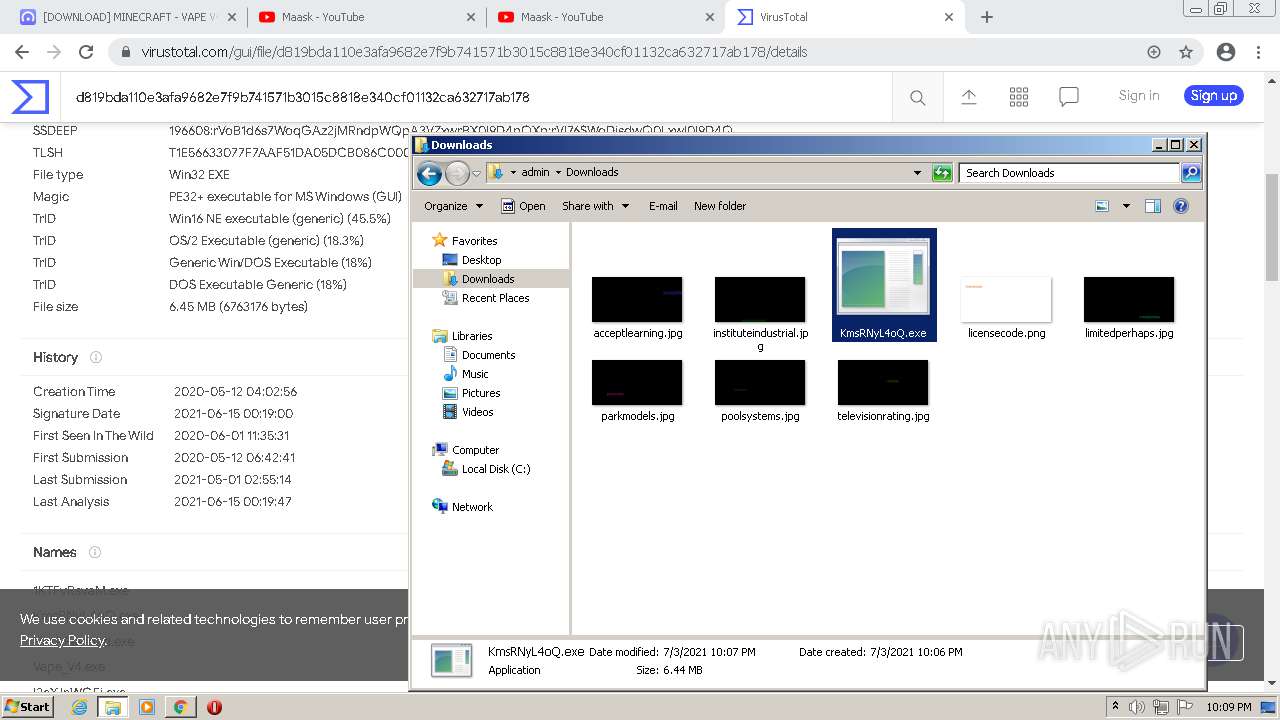Click the Explorer back arrow button
Image resolution: width=1280 pixels, height=720 pixels.
430,173
